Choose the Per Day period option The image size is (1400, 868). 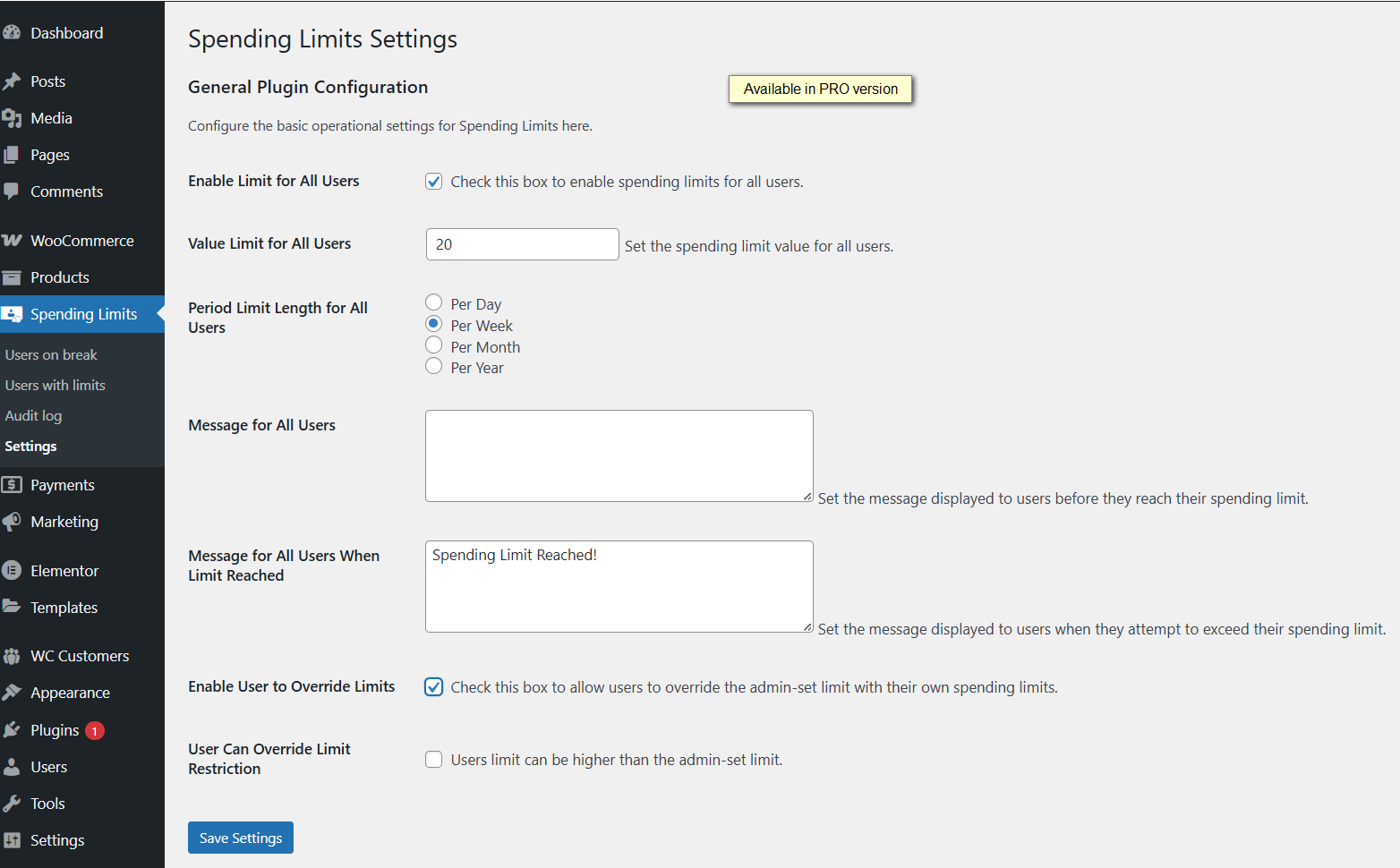(434, 302)
